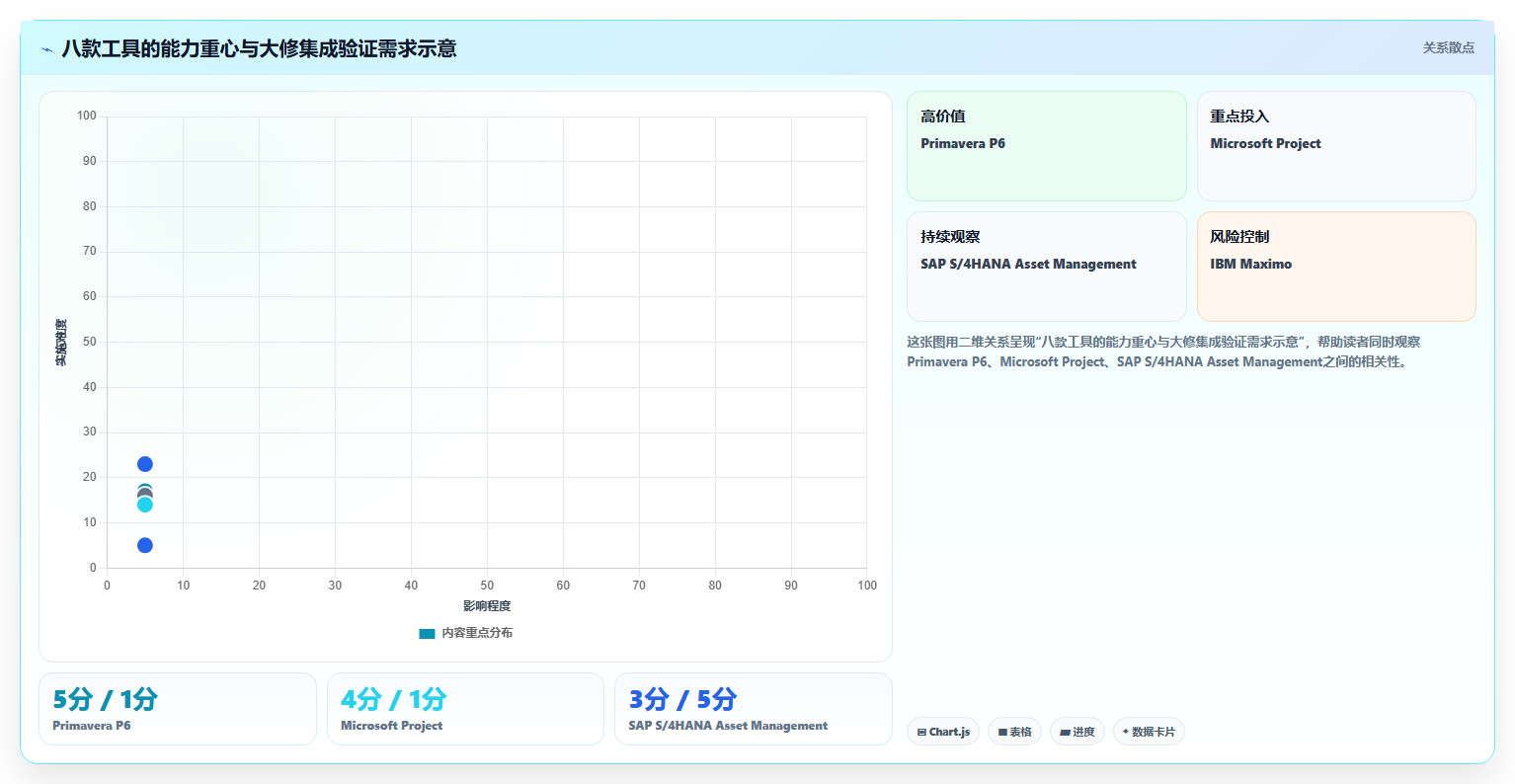Screen dimensions: 1515x784
Task: Click the Chart.js tag
Action: pyautogui.click(x=943, y=732)
